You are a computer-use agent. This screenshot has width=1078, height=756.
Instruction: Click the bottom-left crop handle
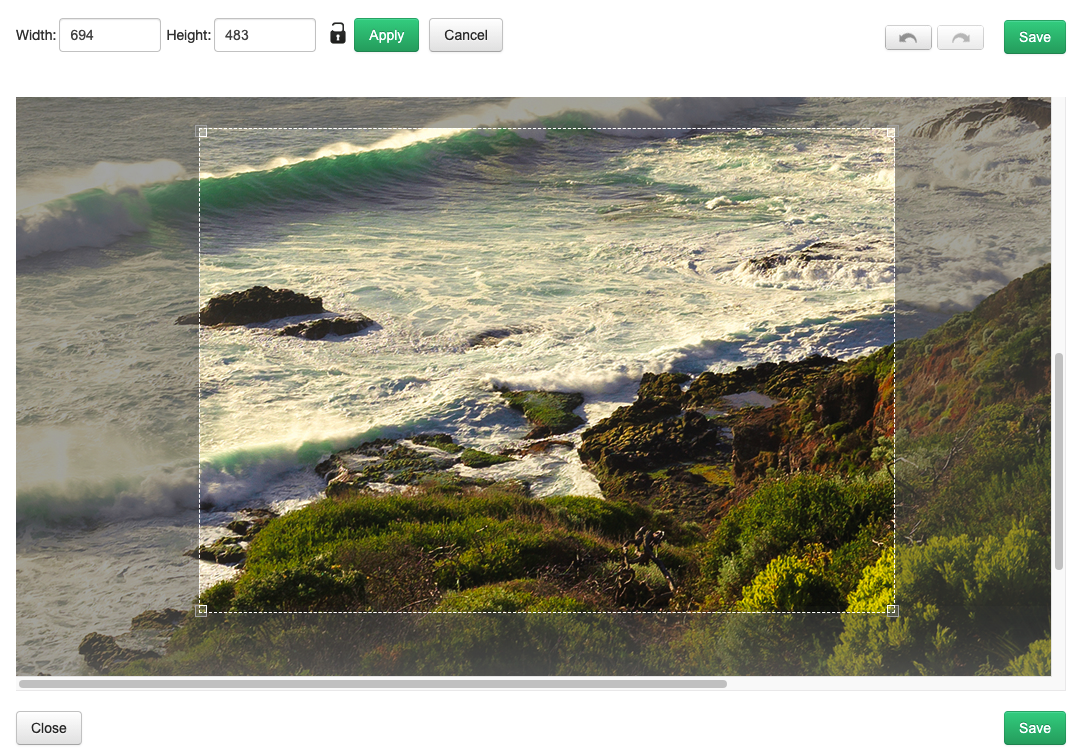point(201,610)
